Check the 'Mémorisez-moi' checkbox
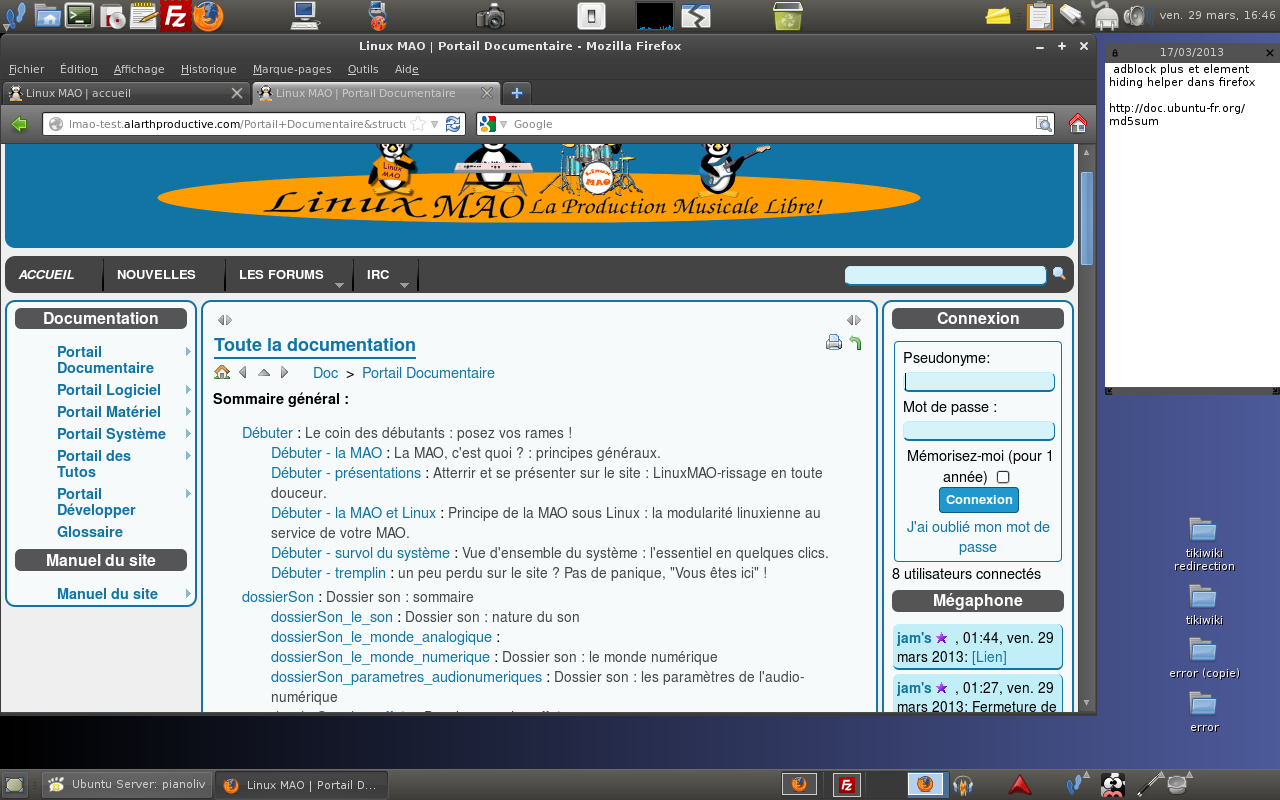The width and height of the screenshot is (1280, 800). 1003,477
